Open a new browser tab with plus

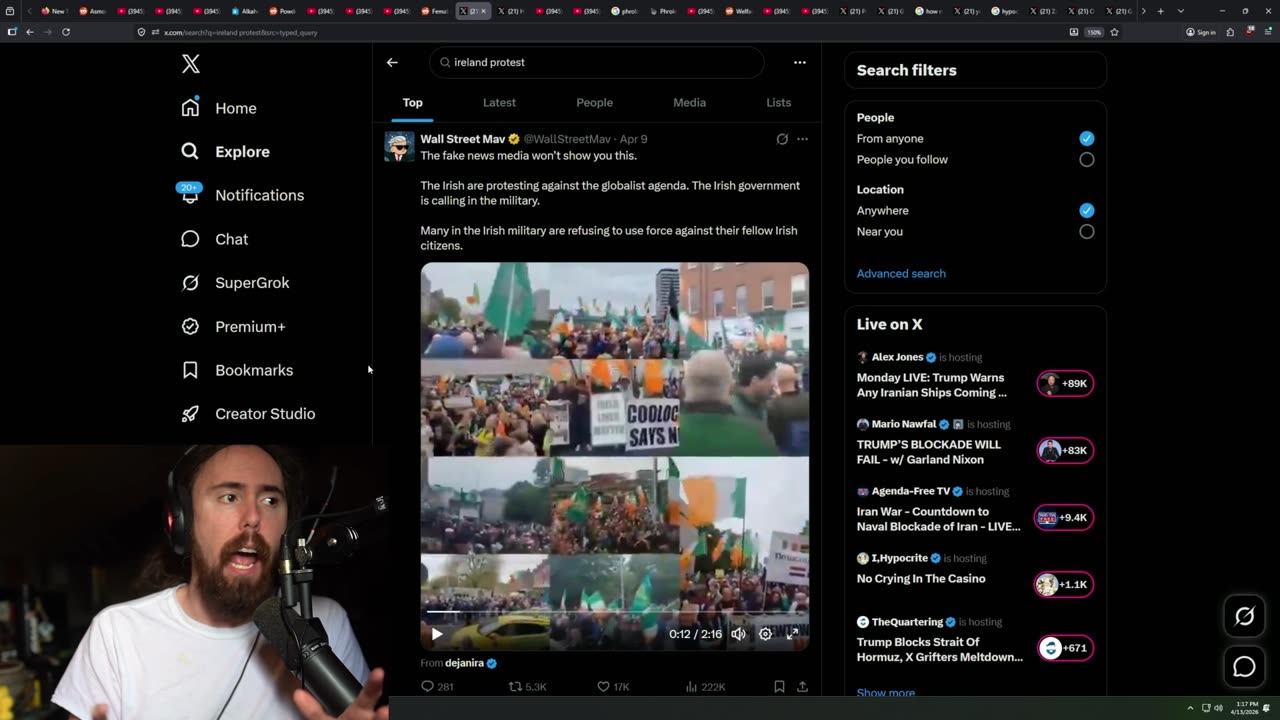pos(1160,11)
